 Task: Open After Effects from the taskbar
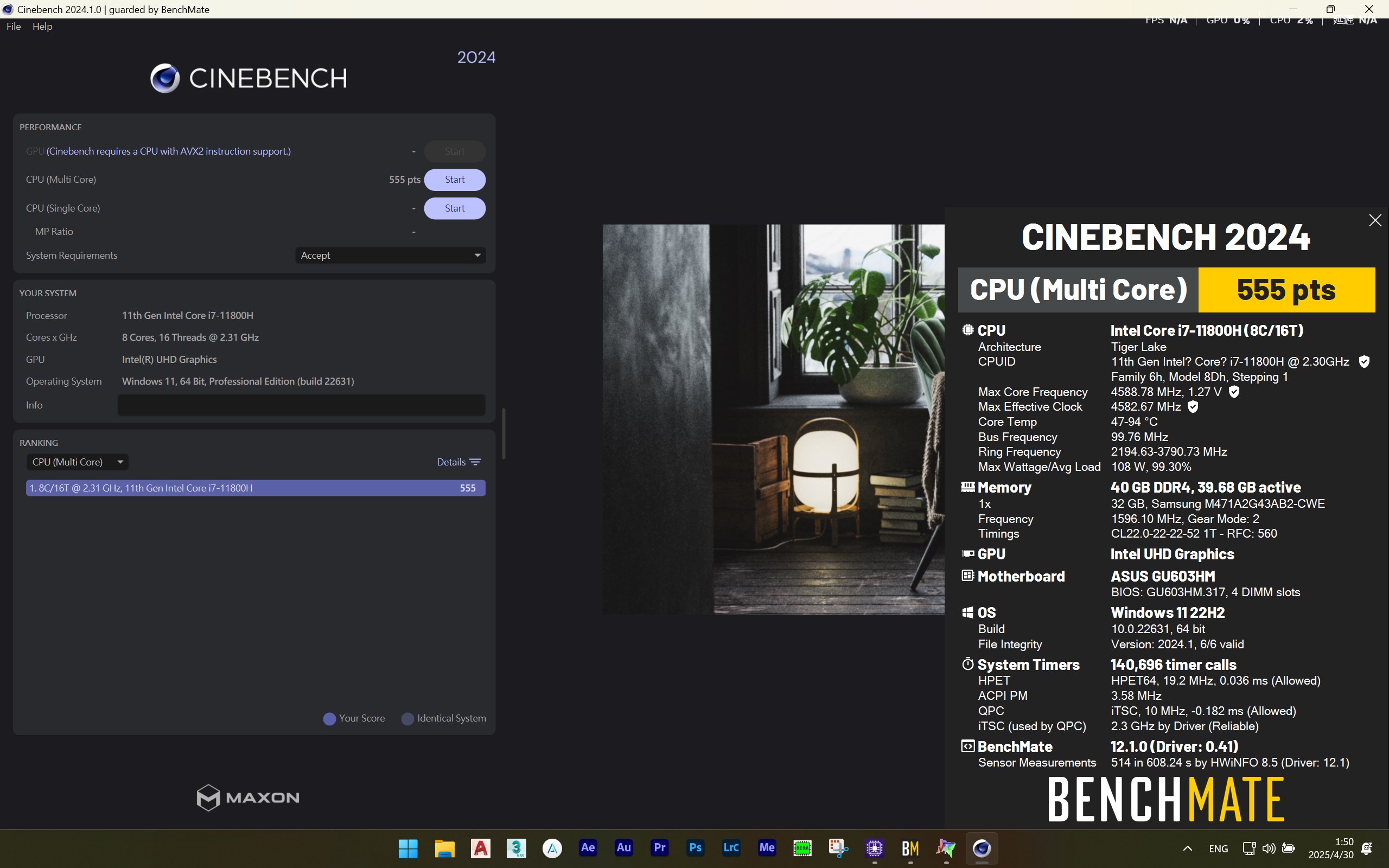click(588, 848)
